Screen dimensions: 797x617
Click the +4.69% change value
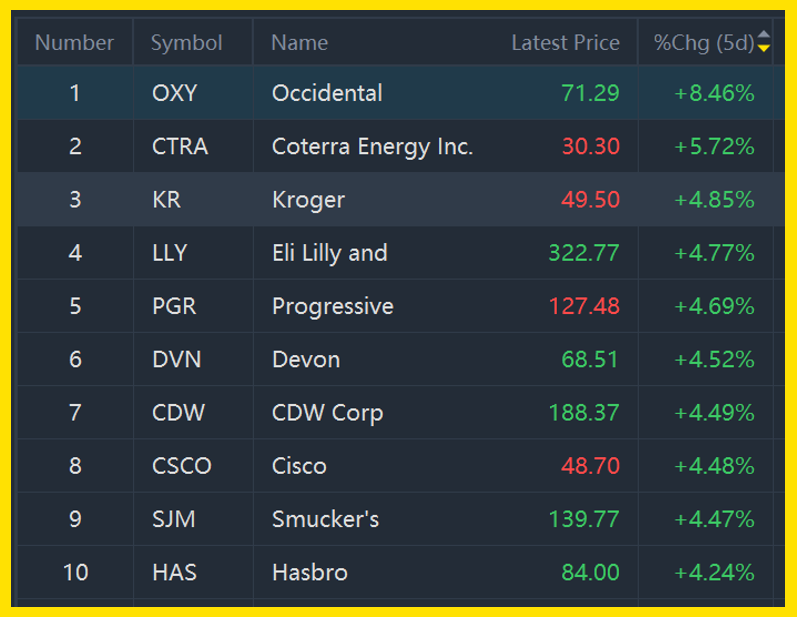[714, 306]
